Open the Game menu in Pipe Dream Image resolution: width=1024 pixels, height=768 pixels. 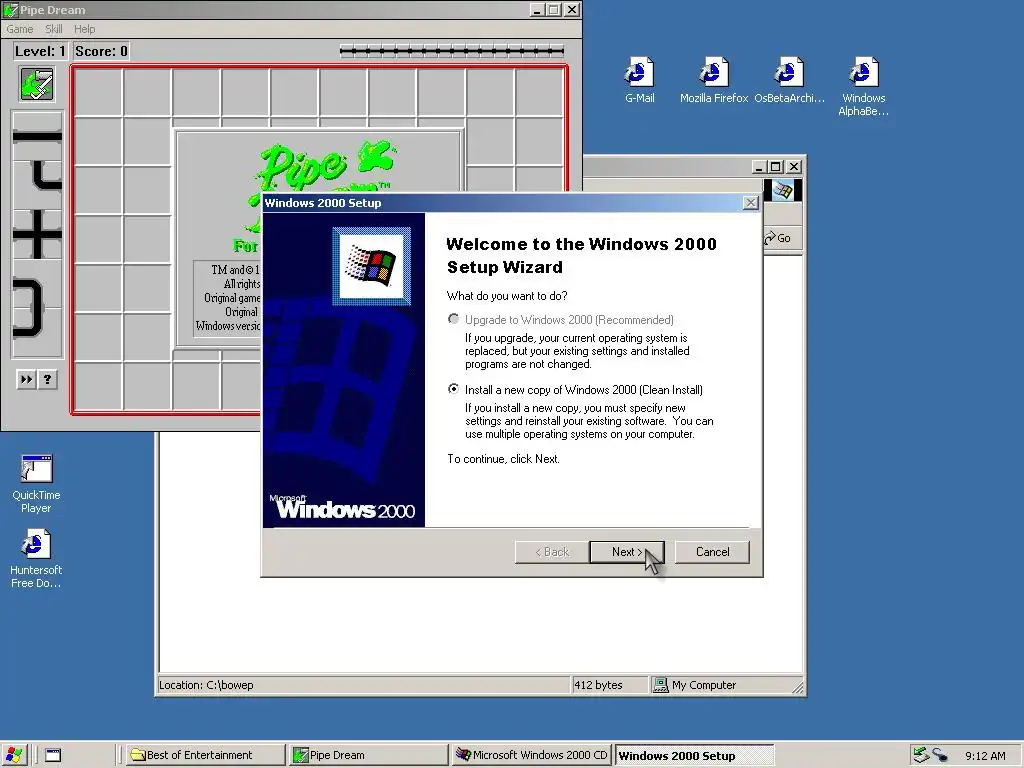coord(20,29)
